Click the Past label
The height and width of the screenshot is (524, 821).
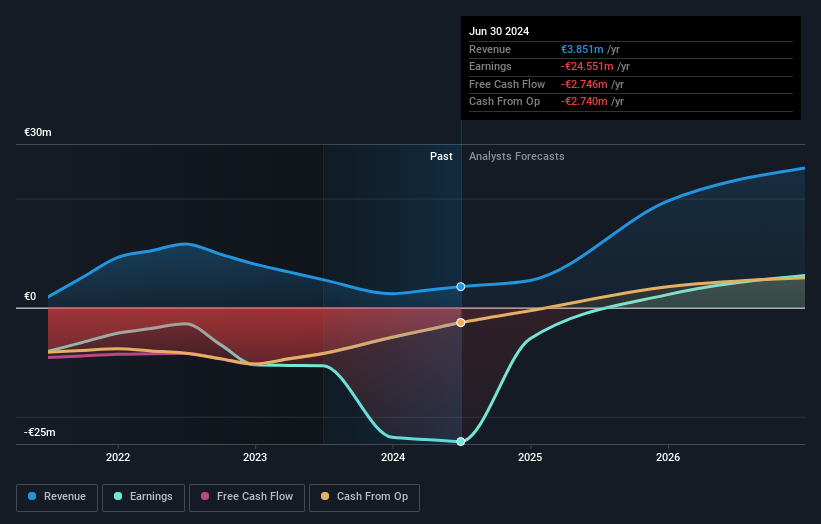click(441, 156)
